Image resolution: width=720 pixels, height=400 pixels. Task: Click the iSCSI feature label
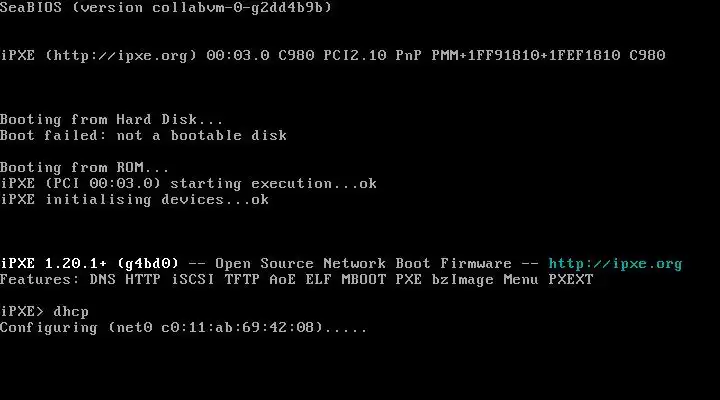coord(192,279)
